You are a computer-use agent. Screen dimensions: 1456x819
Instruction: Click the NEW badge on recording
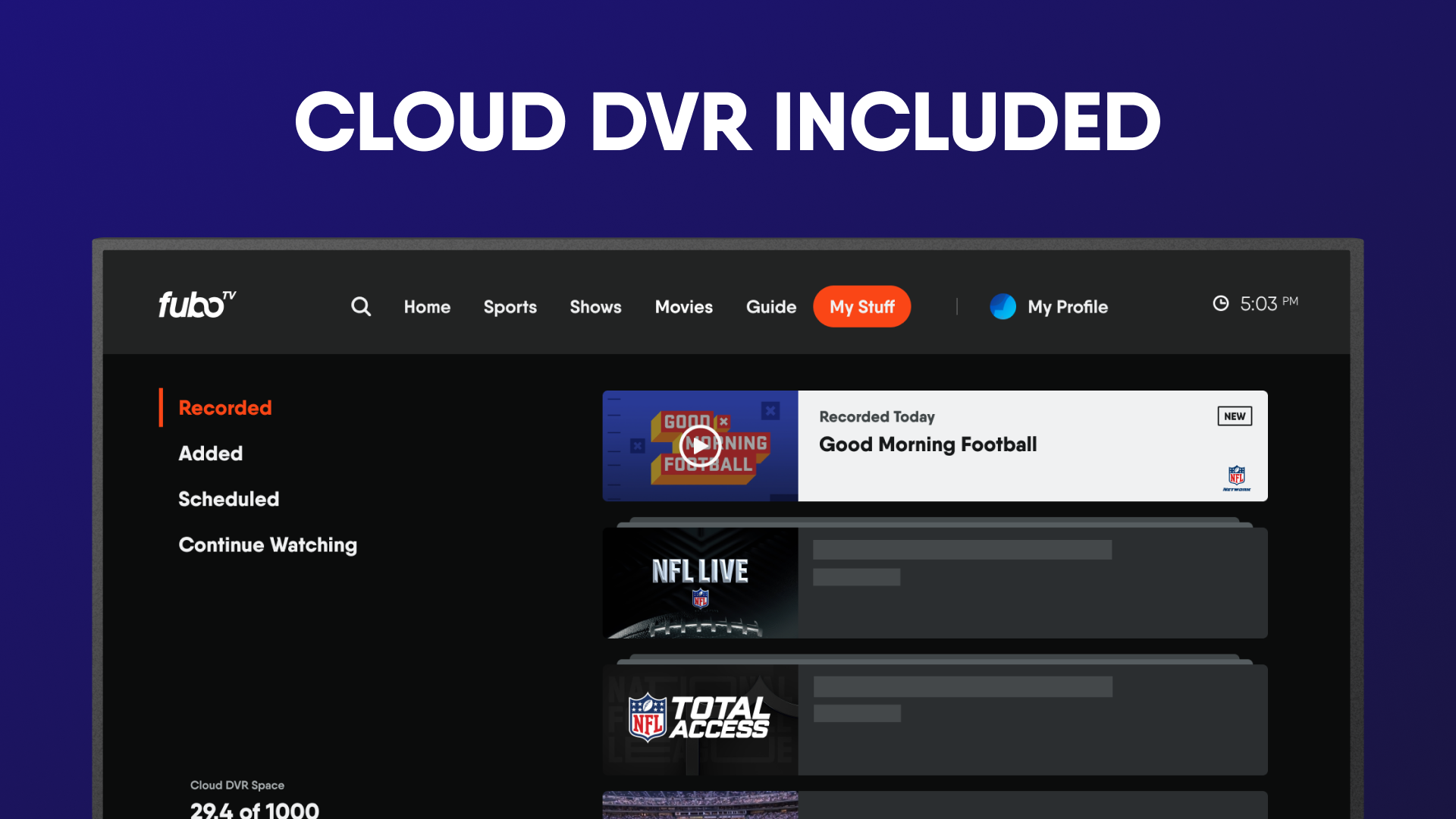pyautogui.click(x=1234, y=416)
